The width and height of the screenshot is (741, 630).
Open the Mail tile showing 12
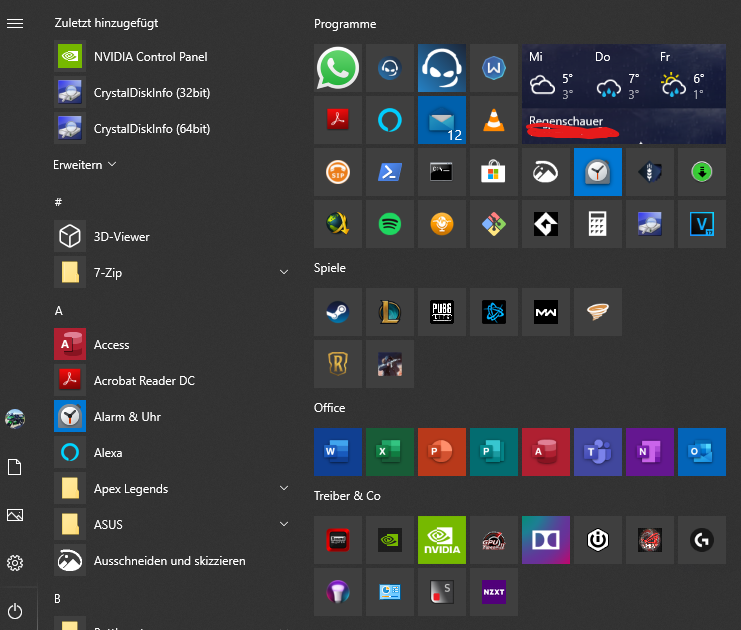click(442, 120)
